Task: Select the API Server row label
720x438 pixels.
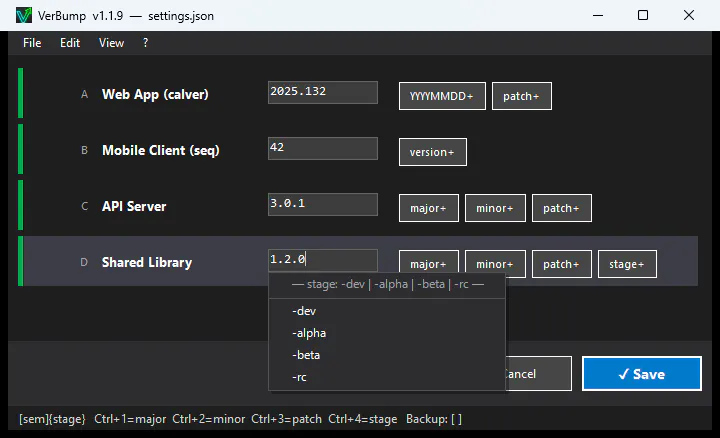Action: point(134,206)
